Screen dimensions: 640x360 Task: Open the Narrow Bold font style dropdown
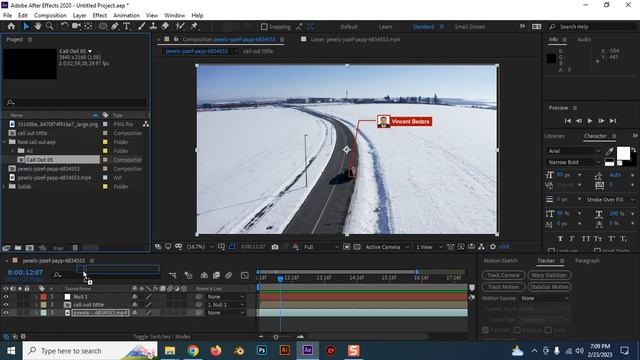click(573, 162)
